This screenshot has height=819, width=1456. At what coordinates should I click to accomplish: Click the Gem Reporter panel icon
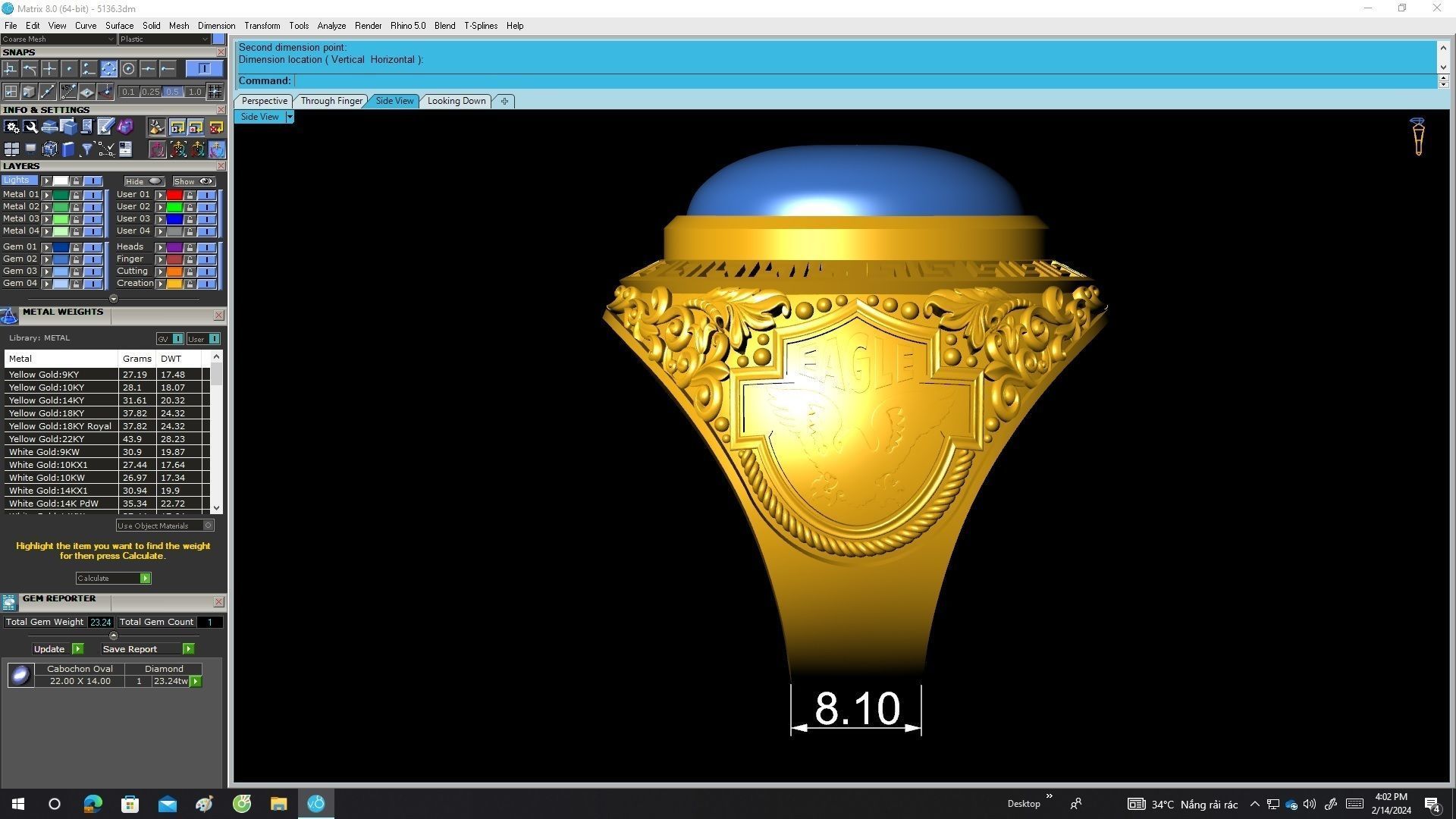click(x=9, y=602)
